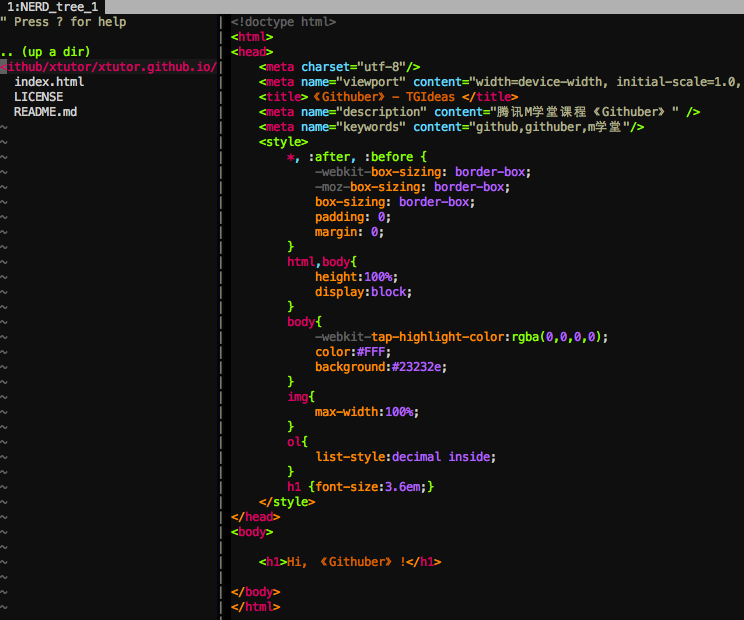The width and height of the screenshot is (744, 620).
Task: Click the closing </html> tag
Action: click(255, 607)
